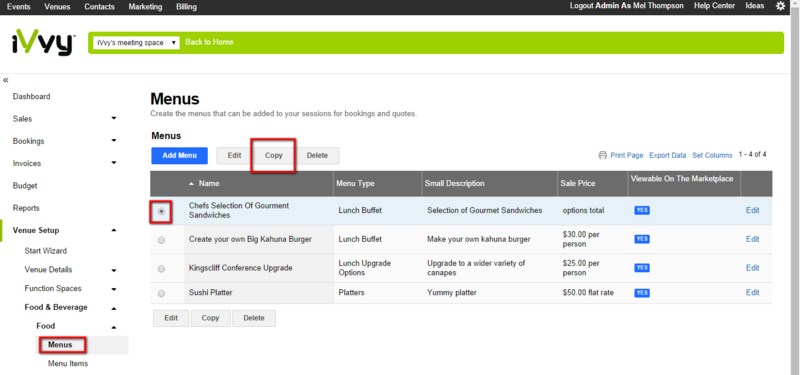Screen dimensions: 800x375
Task: Click Edit link in Chefs Selection row
Action: [753, 210]
